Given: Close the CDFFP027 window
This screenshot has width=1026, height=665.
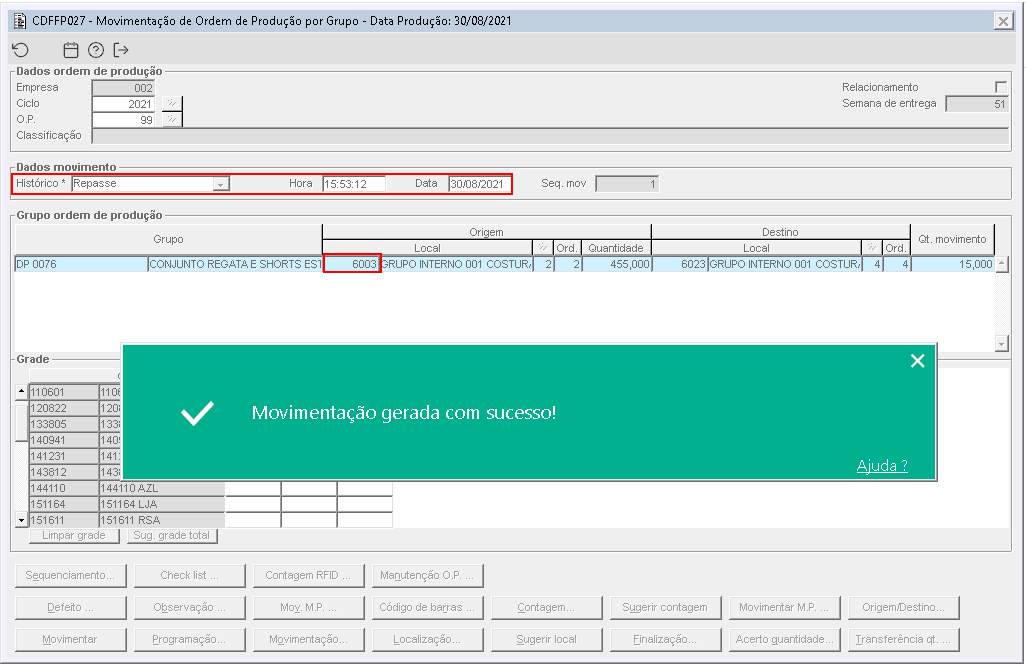Looking at the screenshot, I should (1003, 21).
